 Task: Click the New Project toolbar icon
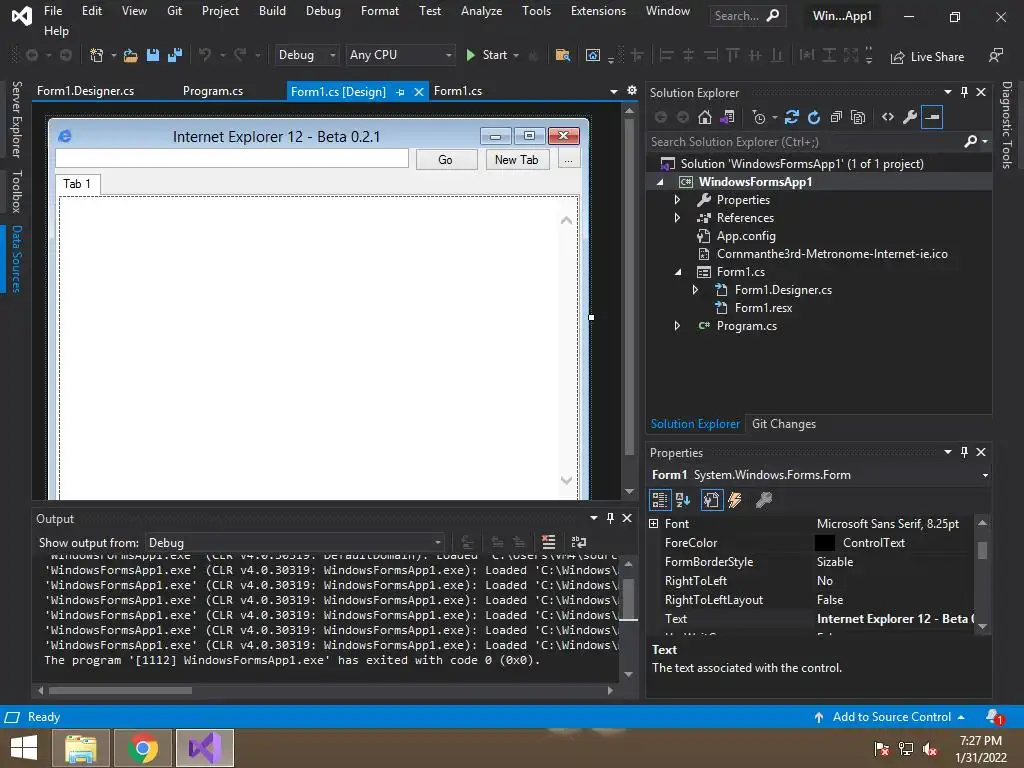pyautogui.click(x=97, y=56)
